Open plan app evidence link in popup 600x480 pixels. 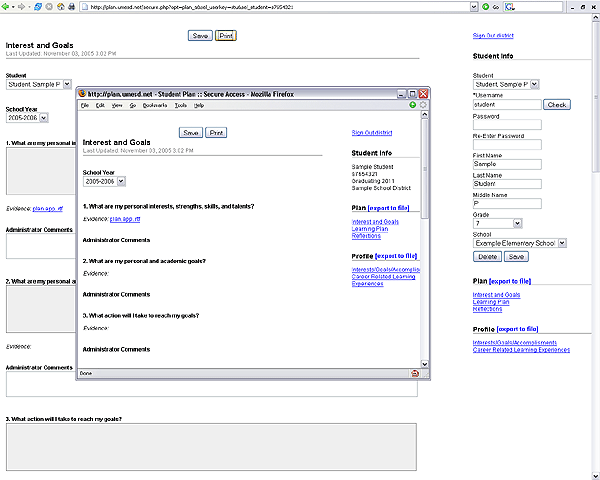pos(125,219)
